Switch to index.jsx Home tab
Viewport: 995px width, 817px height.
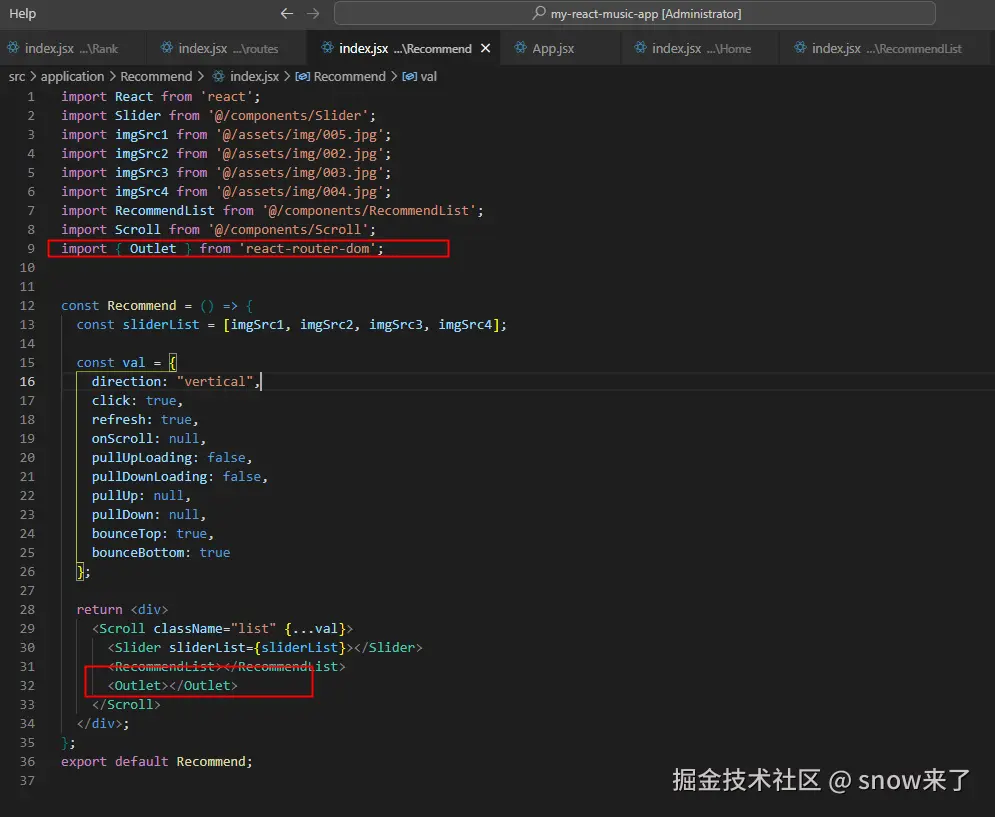[x=701, y=48]
